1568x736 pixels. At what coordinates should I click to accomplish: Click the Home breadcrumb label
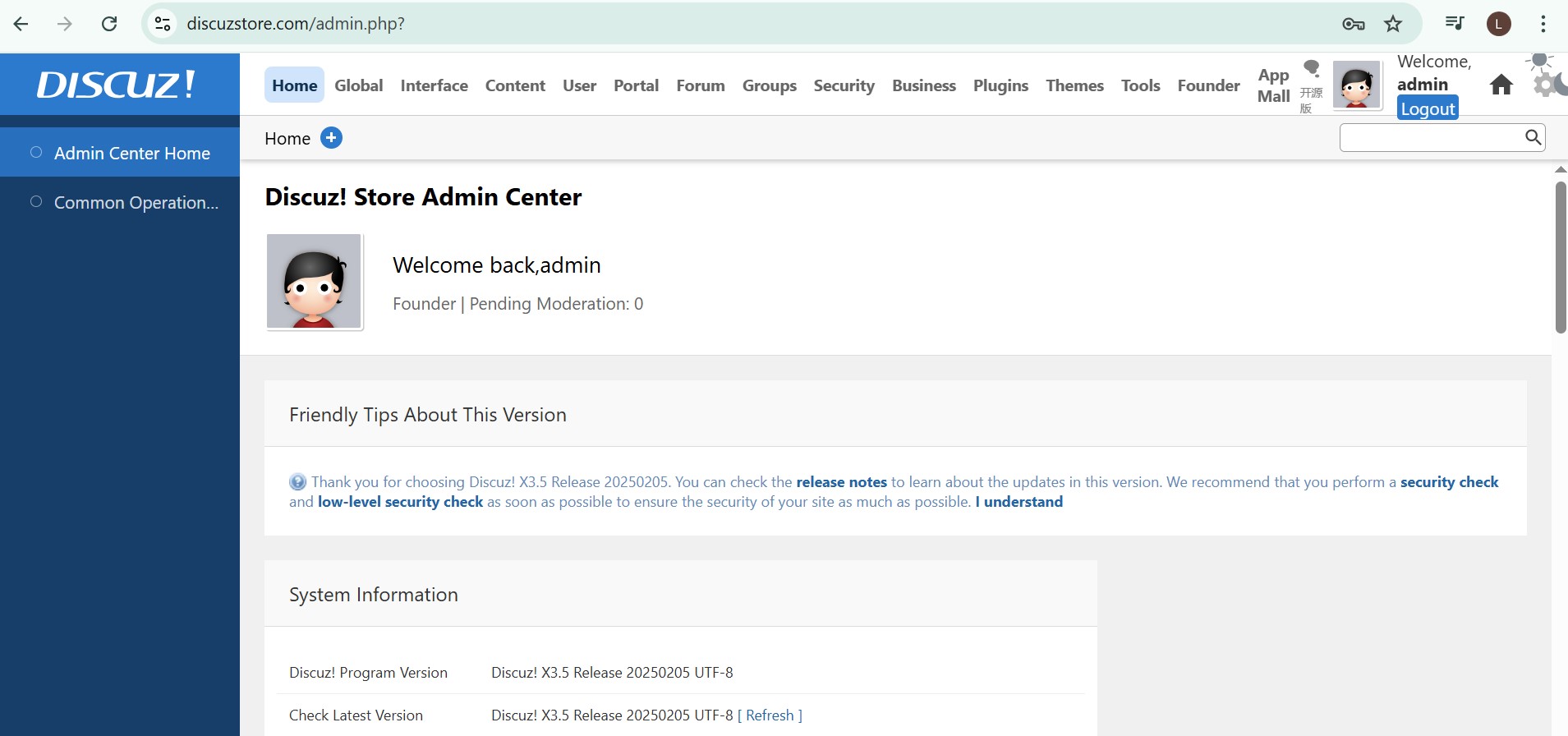pyautogui.click(x=287, y=138)
